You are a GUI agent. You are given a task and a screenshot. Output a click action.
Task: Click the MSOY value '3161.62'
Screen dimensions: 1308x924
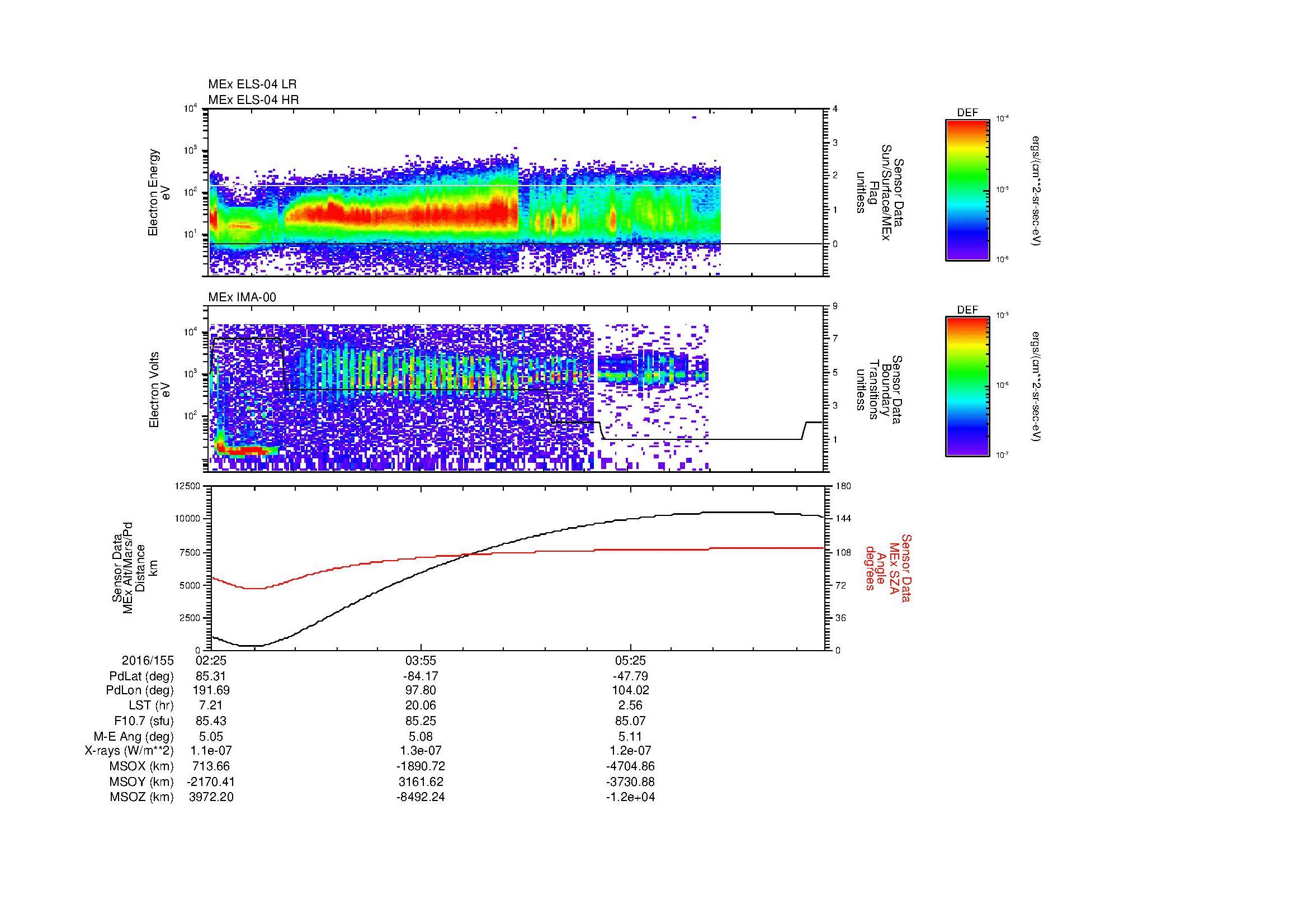tap(421, 781)
